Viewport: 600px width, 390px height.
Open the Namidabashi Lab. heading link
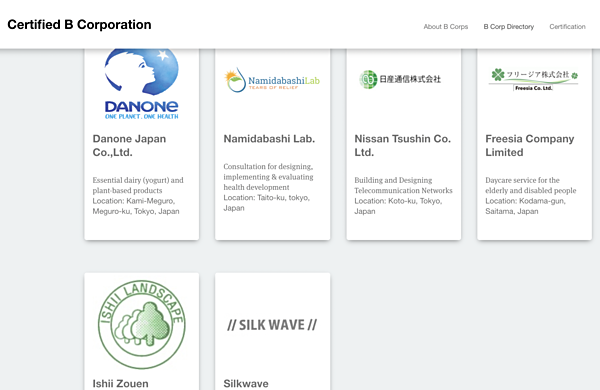pyautogui.click(x=269, y=139)
